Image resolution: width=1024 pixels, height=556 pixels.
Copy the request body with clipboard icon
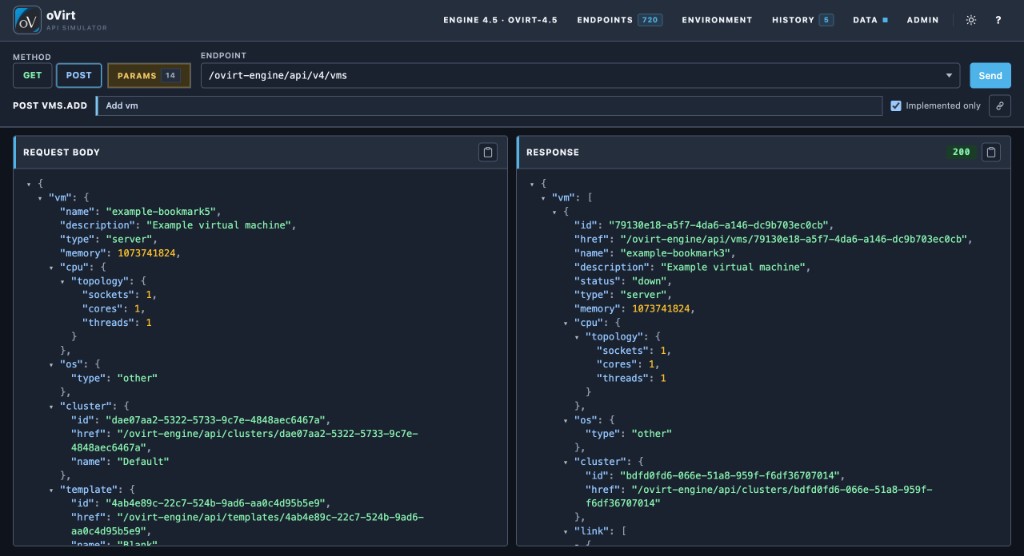coord(488,152)
